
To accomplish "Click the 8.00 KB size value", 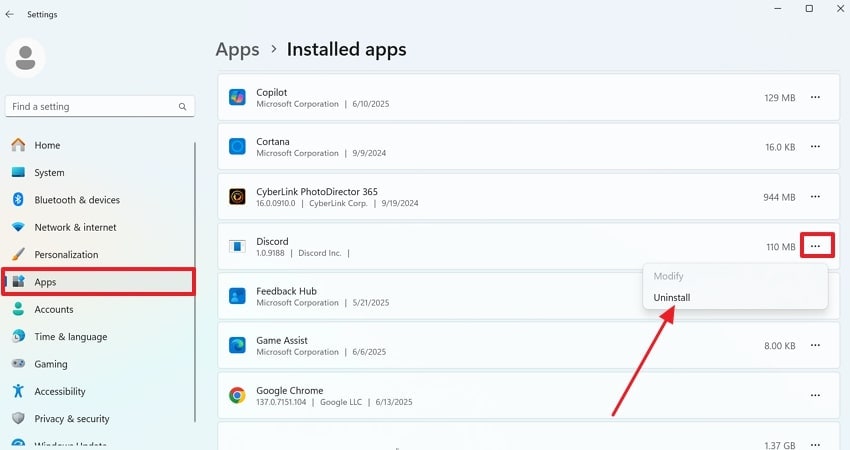I will pyautogui.click(x=780, y=346).
